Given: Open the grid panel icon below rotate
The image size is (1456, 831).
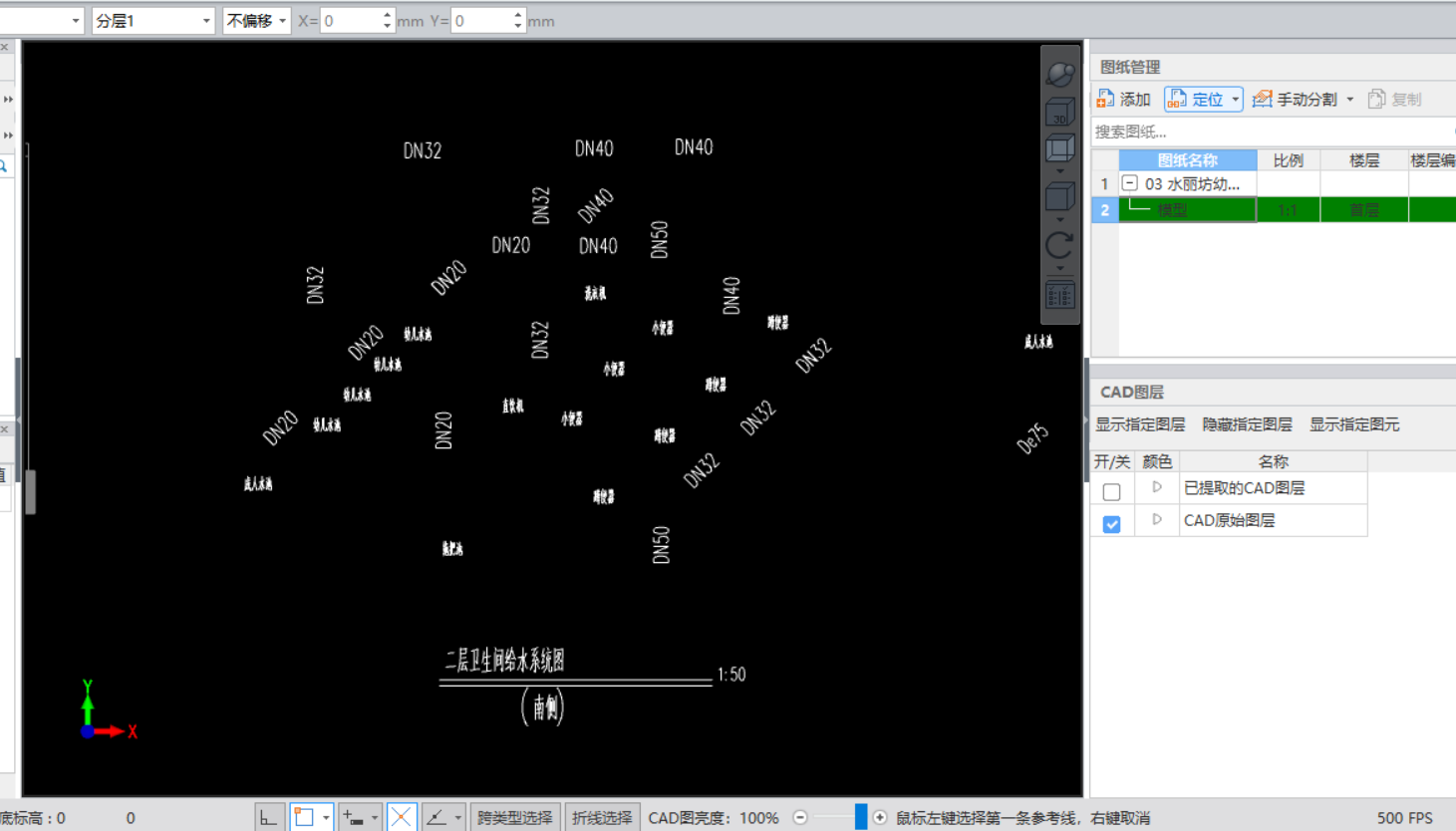Looking at the screenshot, I should (x=1059, y=295).
